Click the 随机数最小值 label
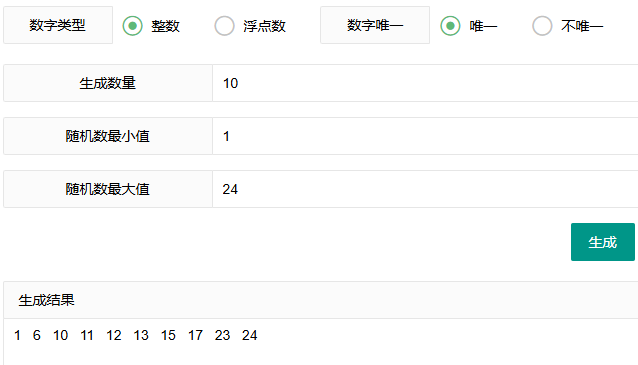This screenshot has height=365, width=638. 108,136
